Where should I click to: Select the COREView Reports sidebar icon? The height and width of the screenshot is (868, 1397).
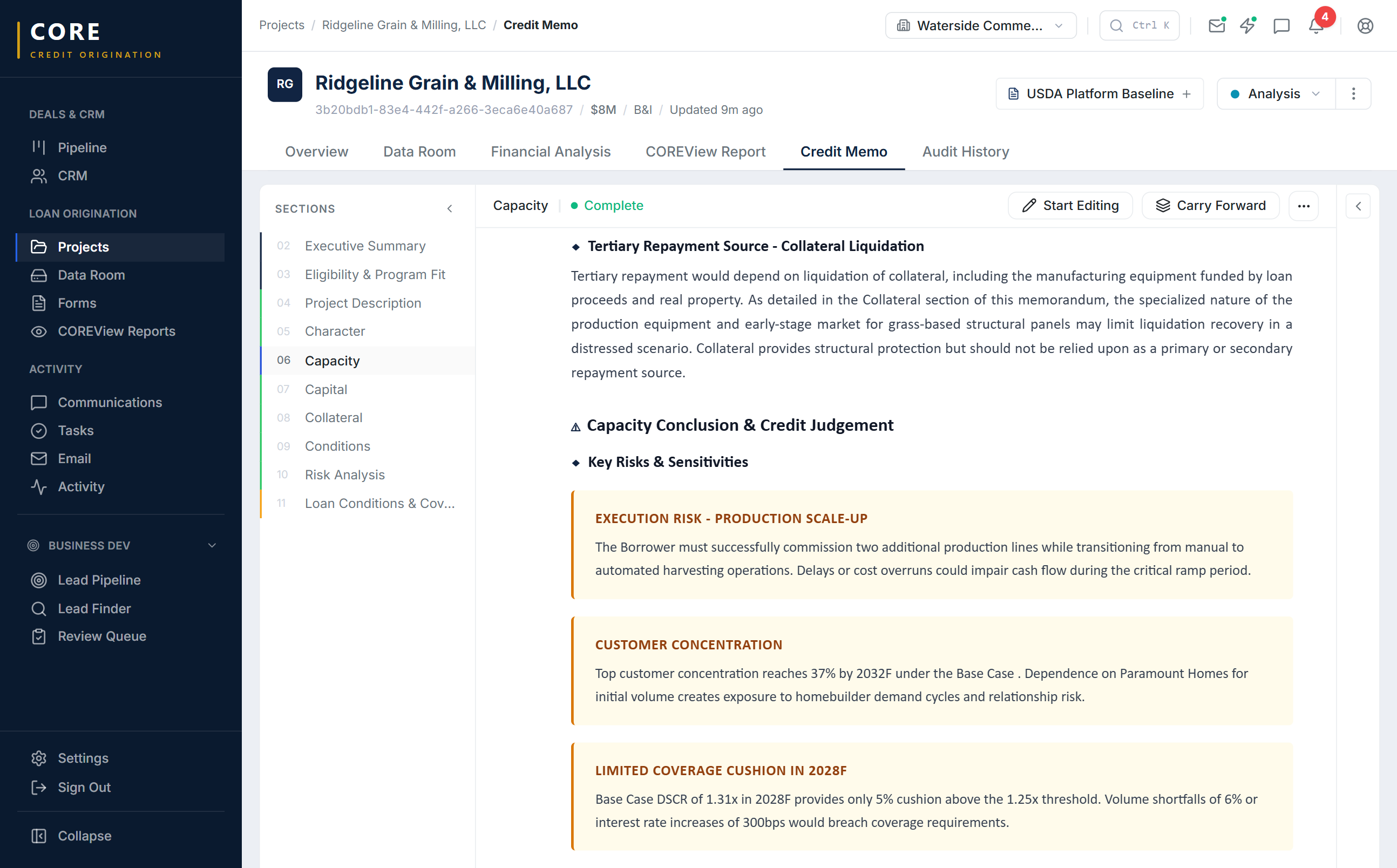tap(38, 331)
